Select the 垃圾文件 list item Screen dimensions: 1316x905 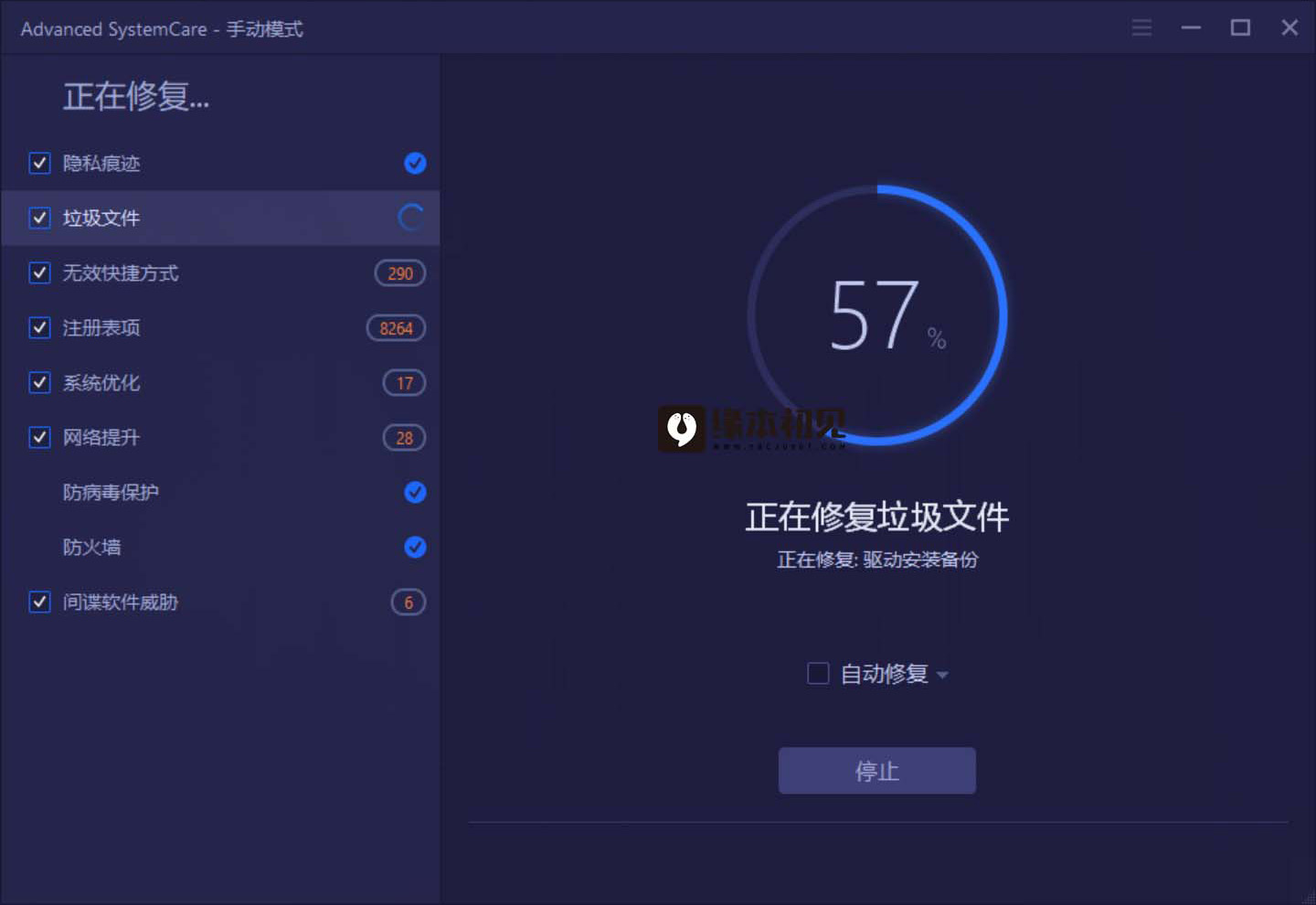tap(220, 218)
